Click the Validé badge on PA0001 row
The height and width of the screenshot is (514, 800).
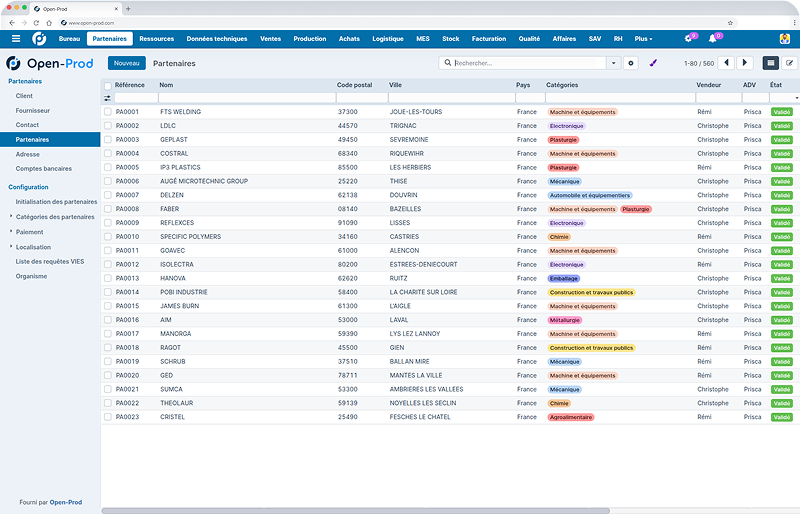pyautogui.click(x=782, y=112)
